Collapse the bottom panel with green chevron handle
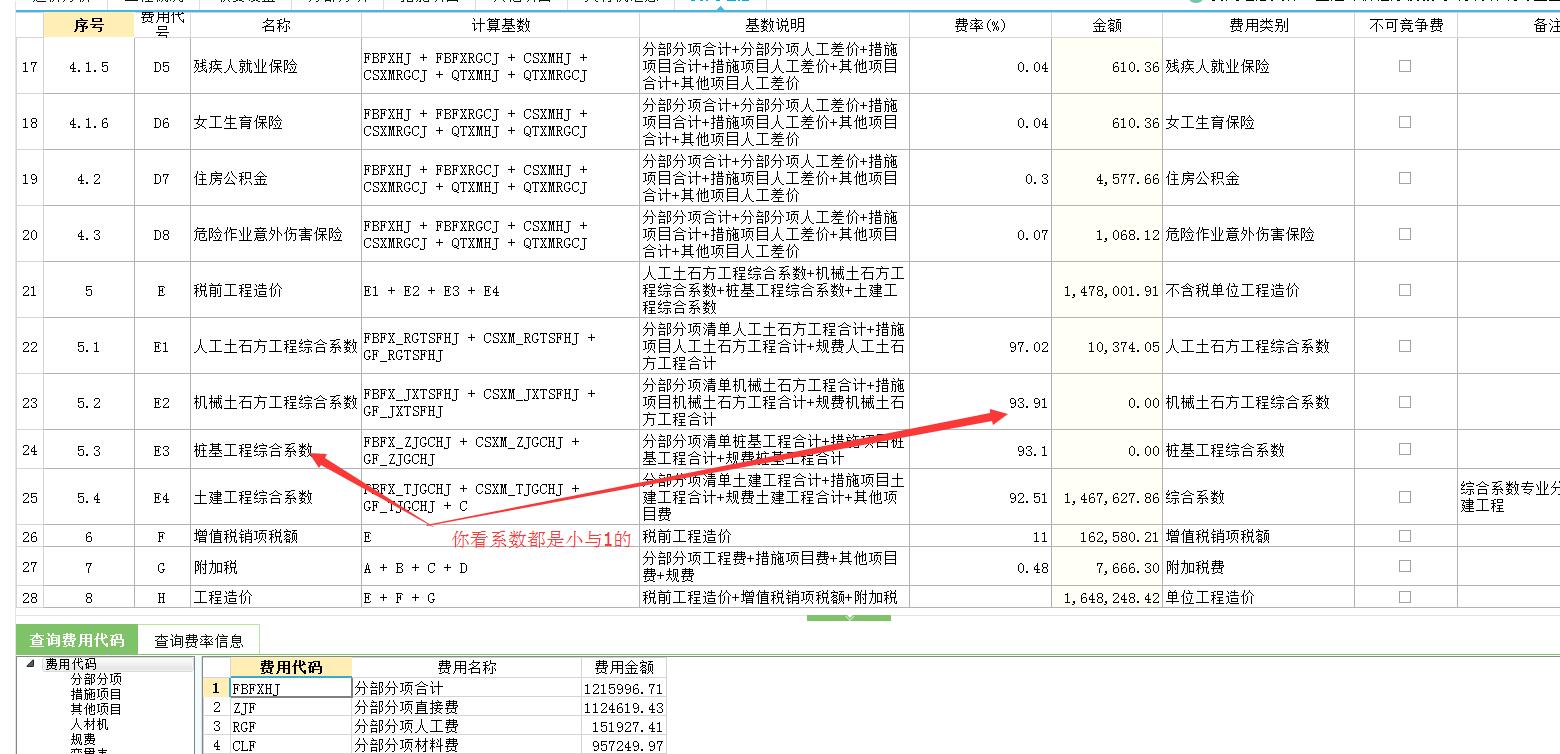 [x=848, y=618]
